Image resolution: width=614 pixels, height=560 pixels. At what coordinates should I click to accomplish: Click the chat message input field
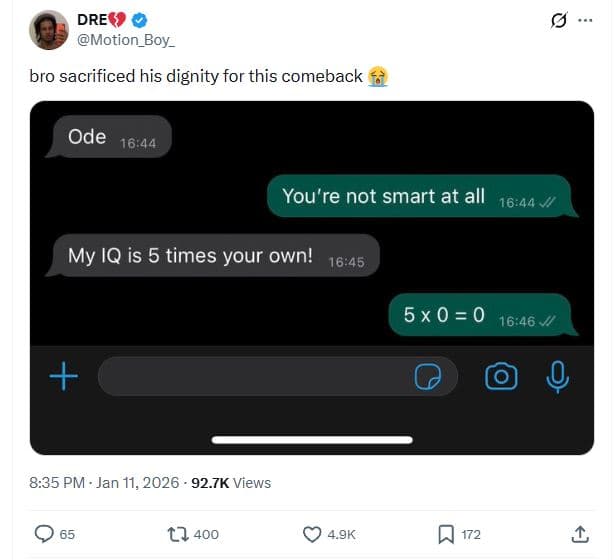click(x=250, y=376)
